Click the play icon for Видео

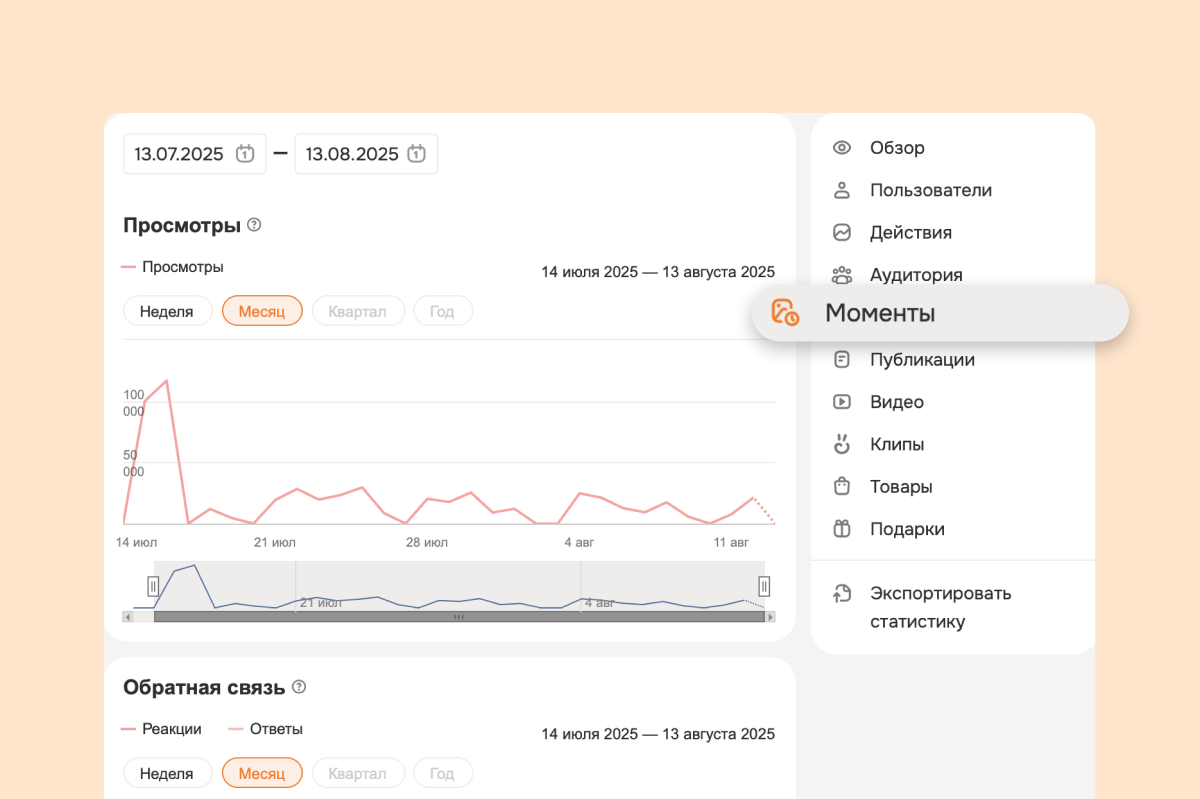[x=842, y=402]
